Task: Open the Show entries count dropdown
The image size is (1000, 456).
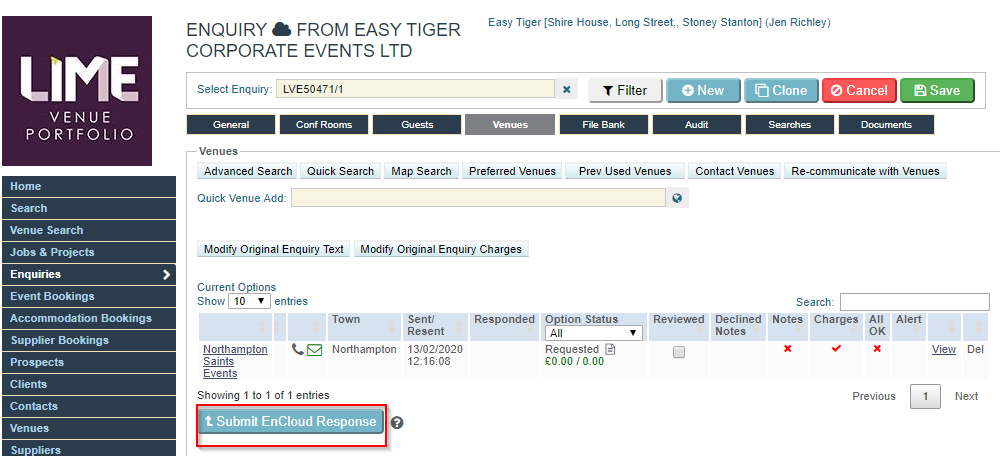Action: pos(249,301)
